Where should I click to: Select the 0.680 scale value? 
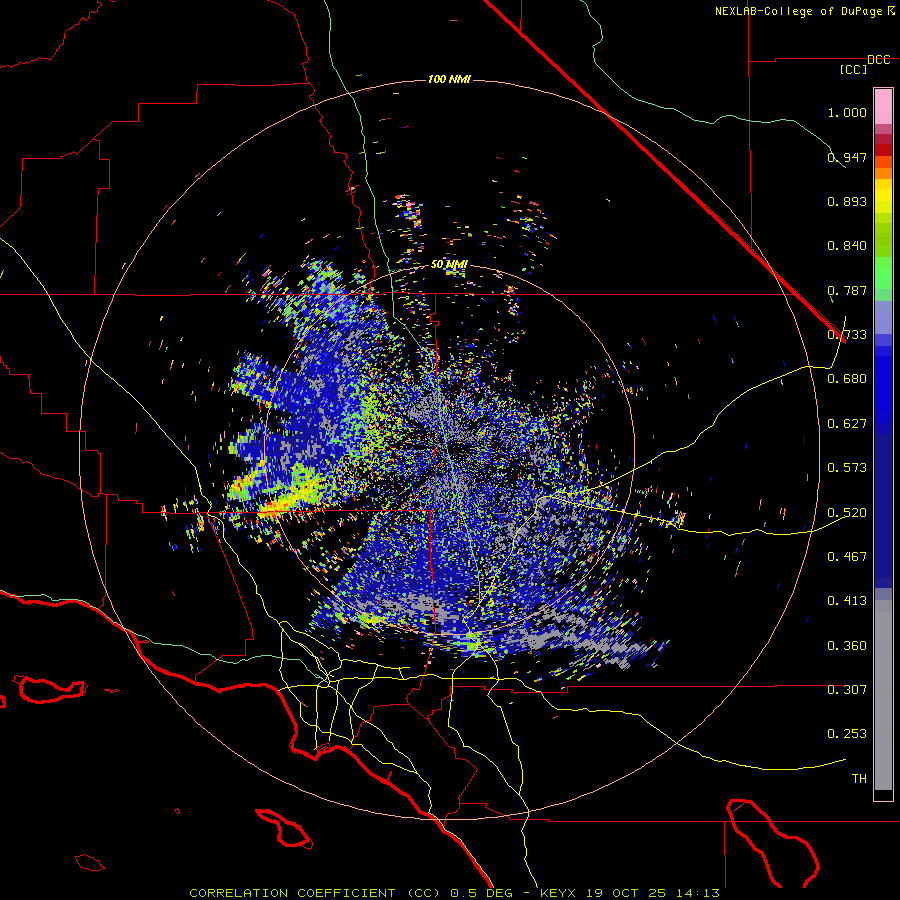[x=847, y=379]
